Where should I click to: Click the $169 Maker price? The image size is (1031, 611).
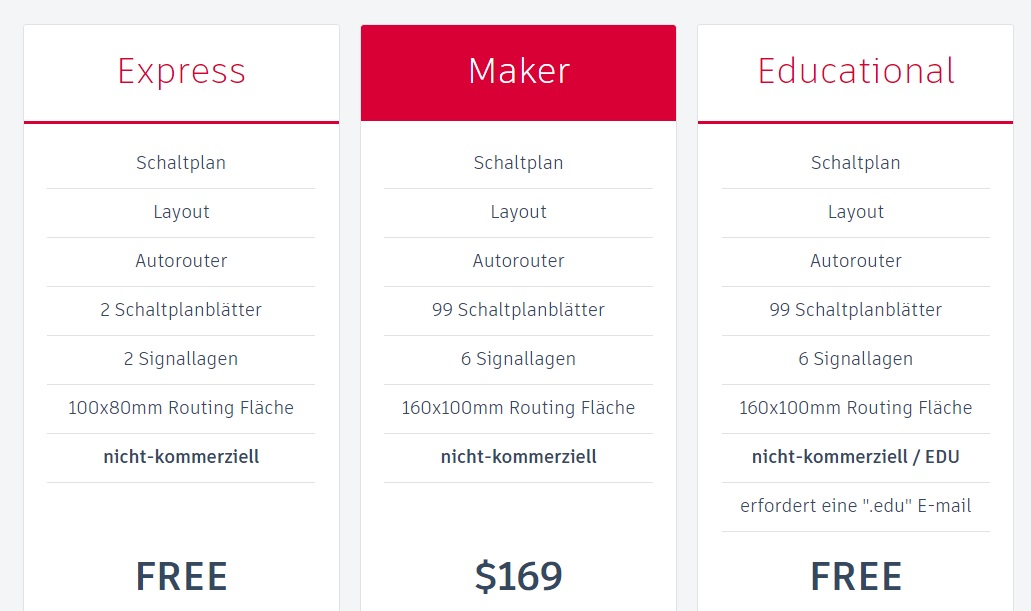(519, 576)
